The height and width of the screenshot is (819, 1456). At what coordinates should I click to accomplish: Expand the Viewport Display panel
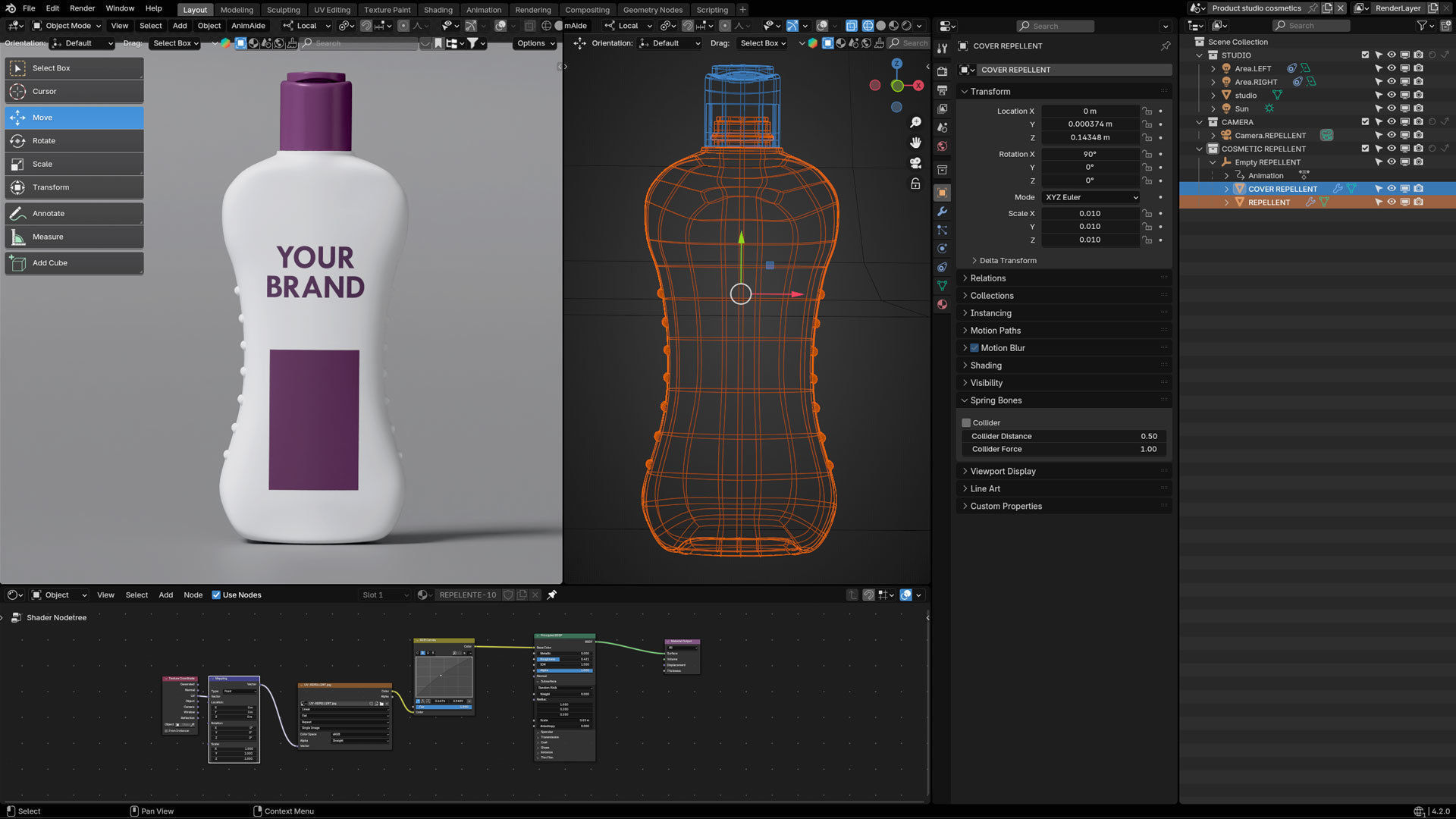click(1063, 472)
